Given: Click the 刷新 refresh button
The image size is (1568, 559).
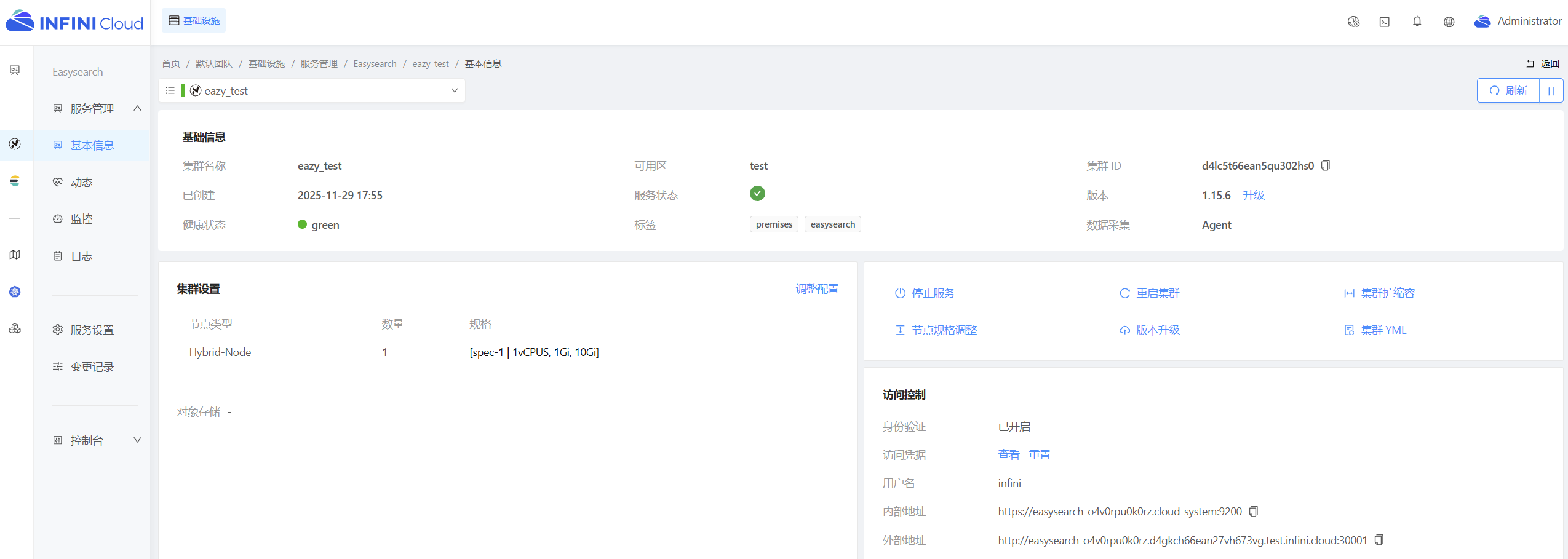Looking at the screenshot, I should (x=1508, y=90).
